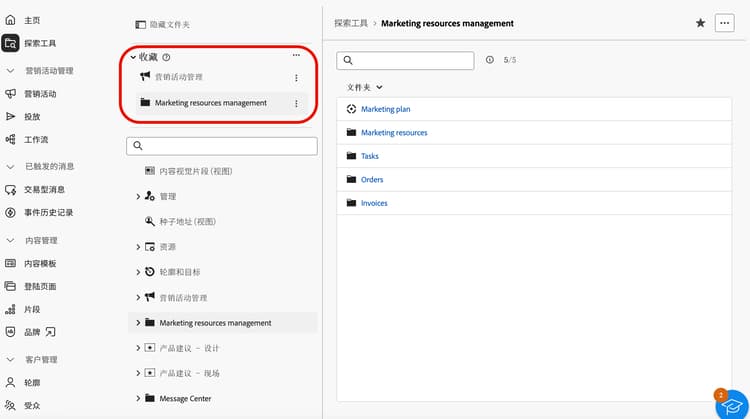This screenshot has width=750, height=419.
Task: Click megaphone icon of 营销活动管理 tree folder
Action: pos(150,297)
